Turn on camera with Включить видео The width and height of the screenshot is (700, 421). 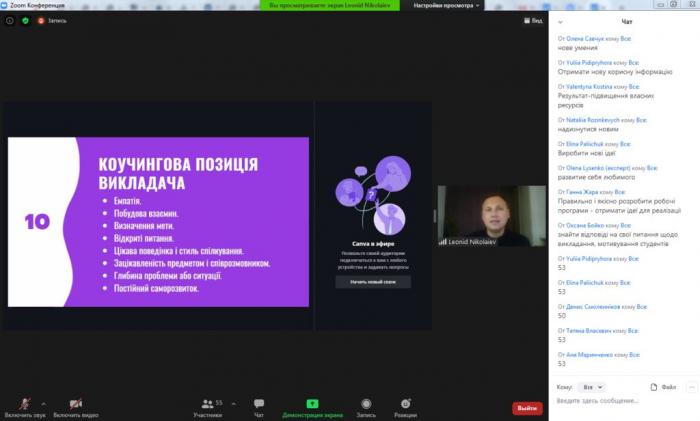75,403
